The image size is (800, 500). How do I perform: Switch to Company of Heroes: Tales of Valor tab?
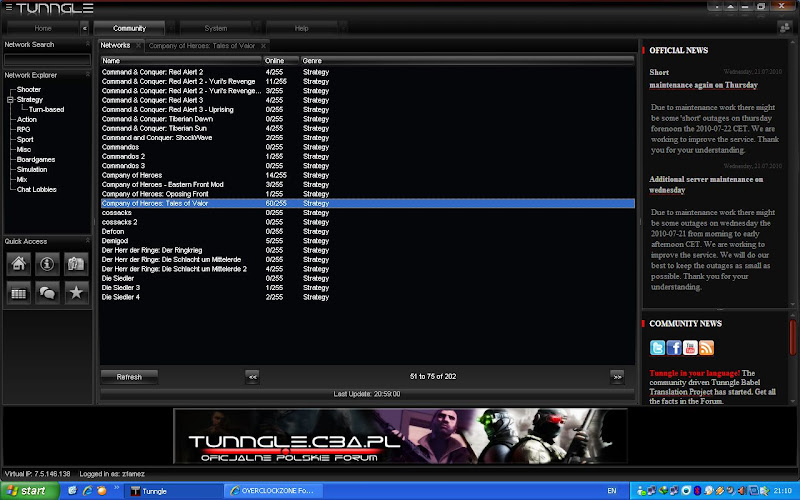tap(202, 46)
